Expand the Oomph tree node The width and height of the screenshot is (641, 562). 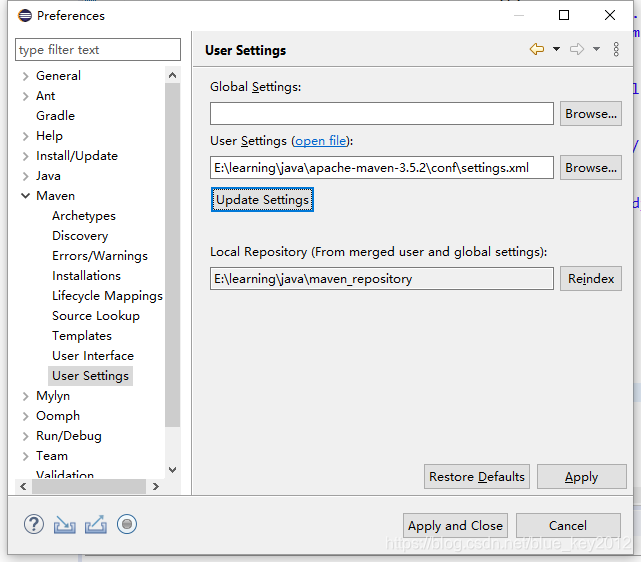pos(25,416)
